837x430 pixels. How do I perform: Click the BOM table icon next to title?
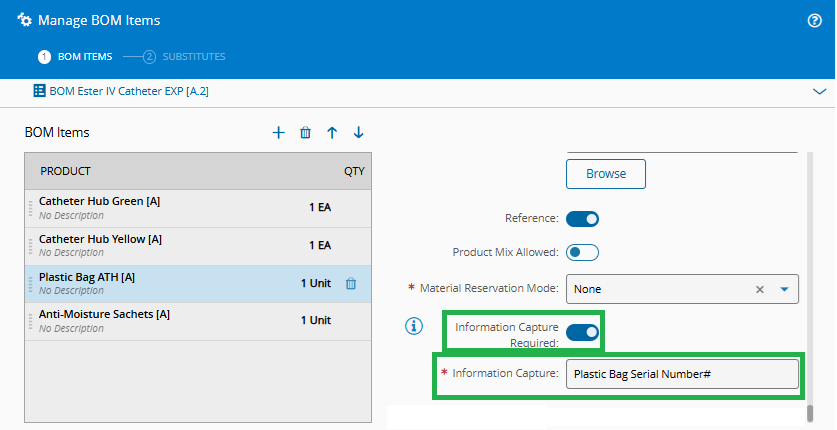point(40,91)
